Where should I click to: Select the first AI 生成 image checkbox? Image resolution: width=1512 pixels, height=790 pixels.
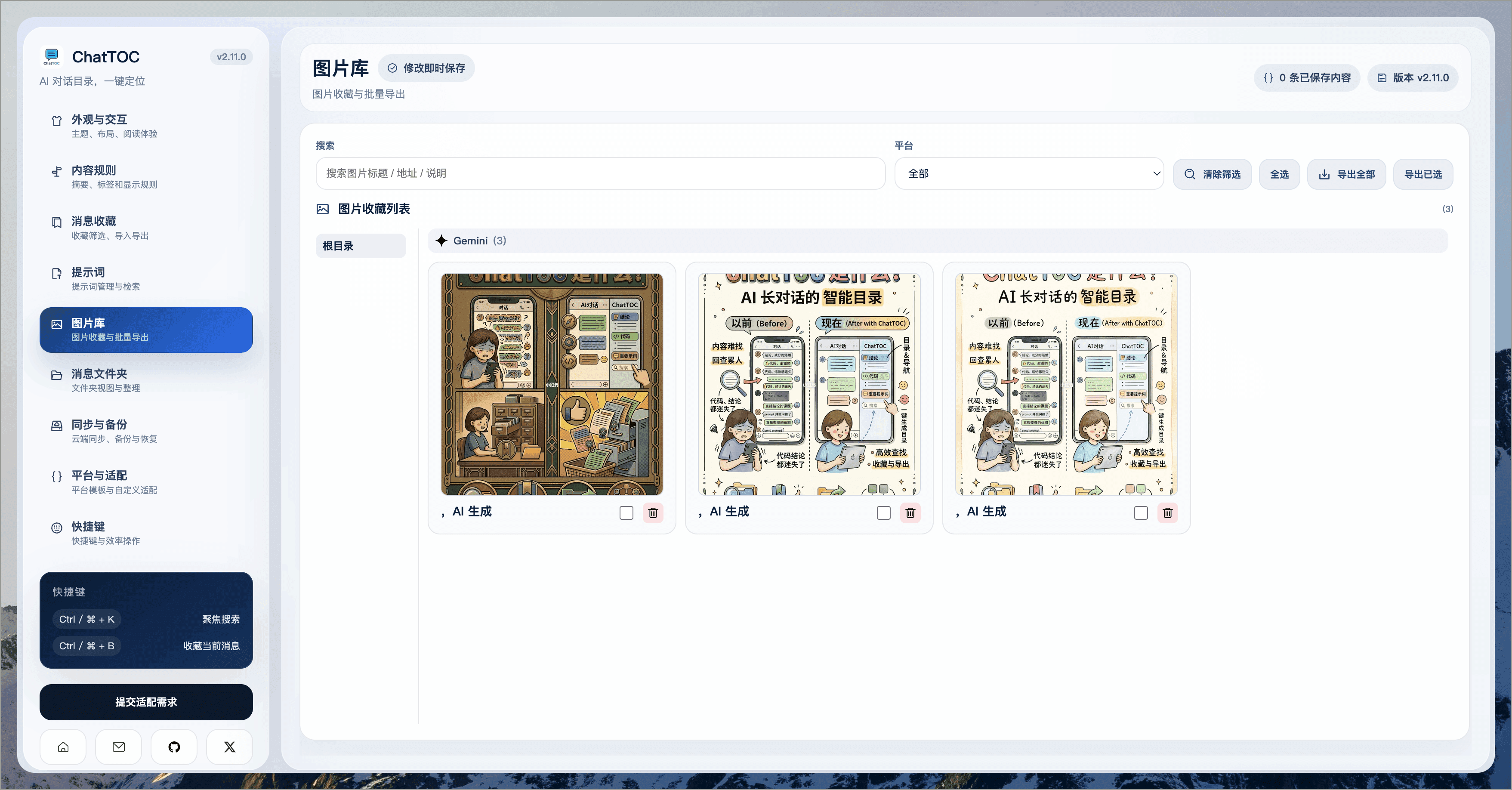click(x=626, y=513)
